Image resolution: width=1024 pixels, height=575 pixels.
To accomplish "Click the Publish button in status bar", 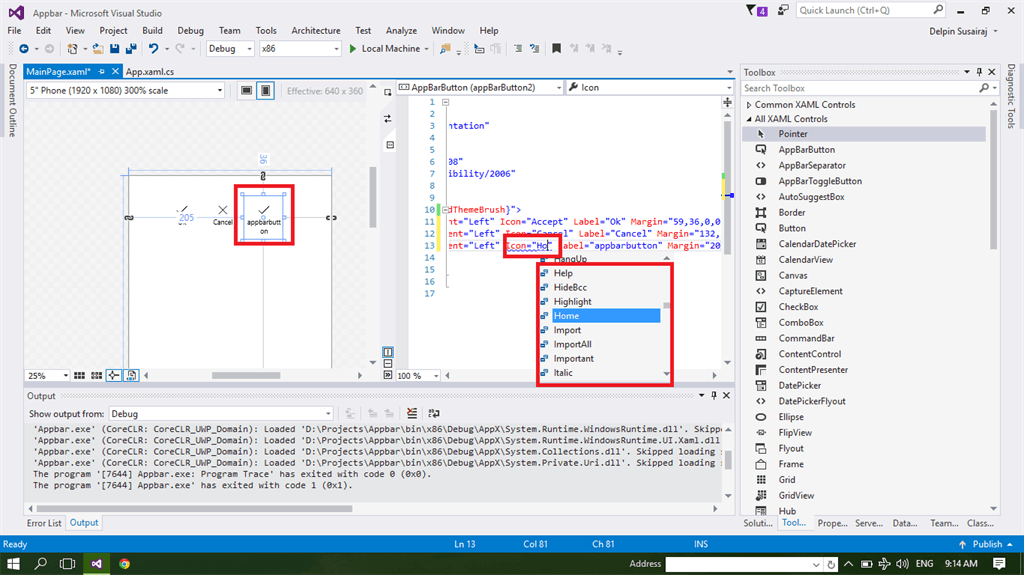I will (986, 544).
